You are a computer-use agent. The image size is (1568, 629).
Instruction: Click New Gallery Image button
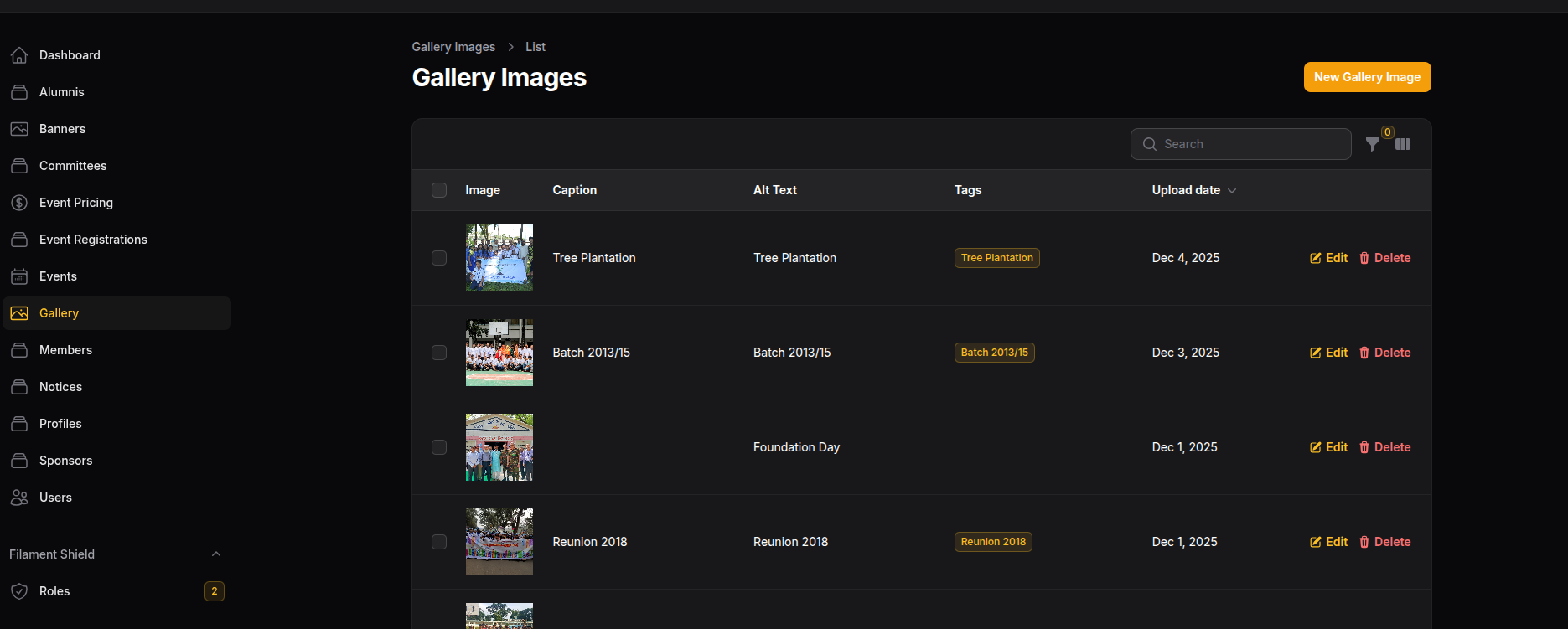(x=1367, y=77)
